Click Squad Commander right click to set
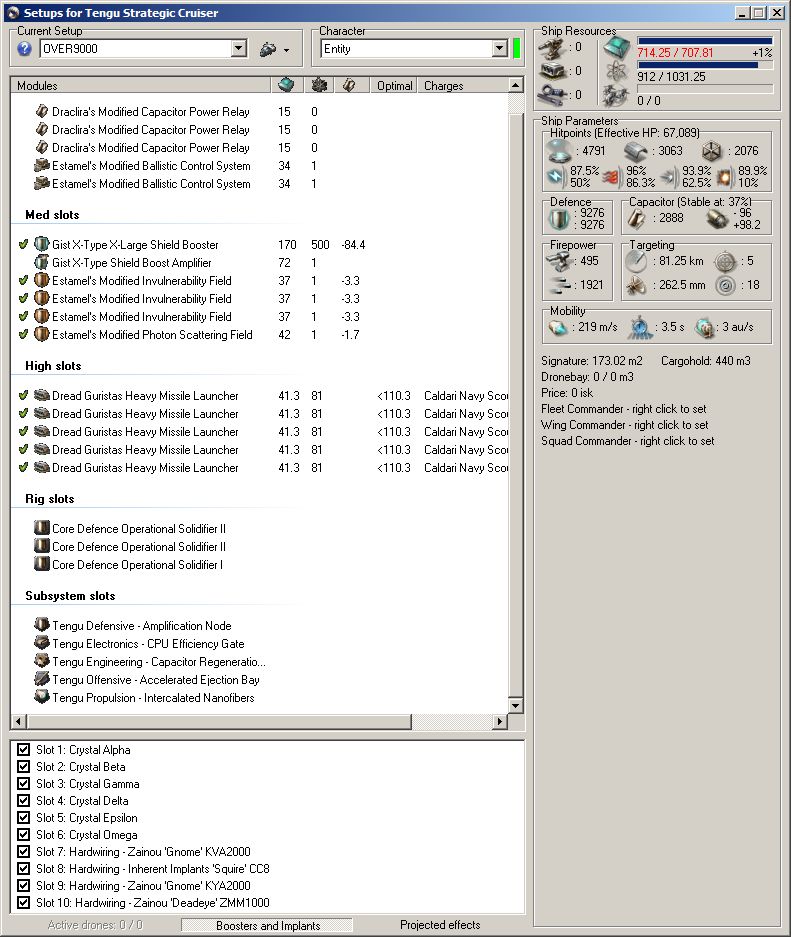791x937 pixels. (x=627, y=441)
